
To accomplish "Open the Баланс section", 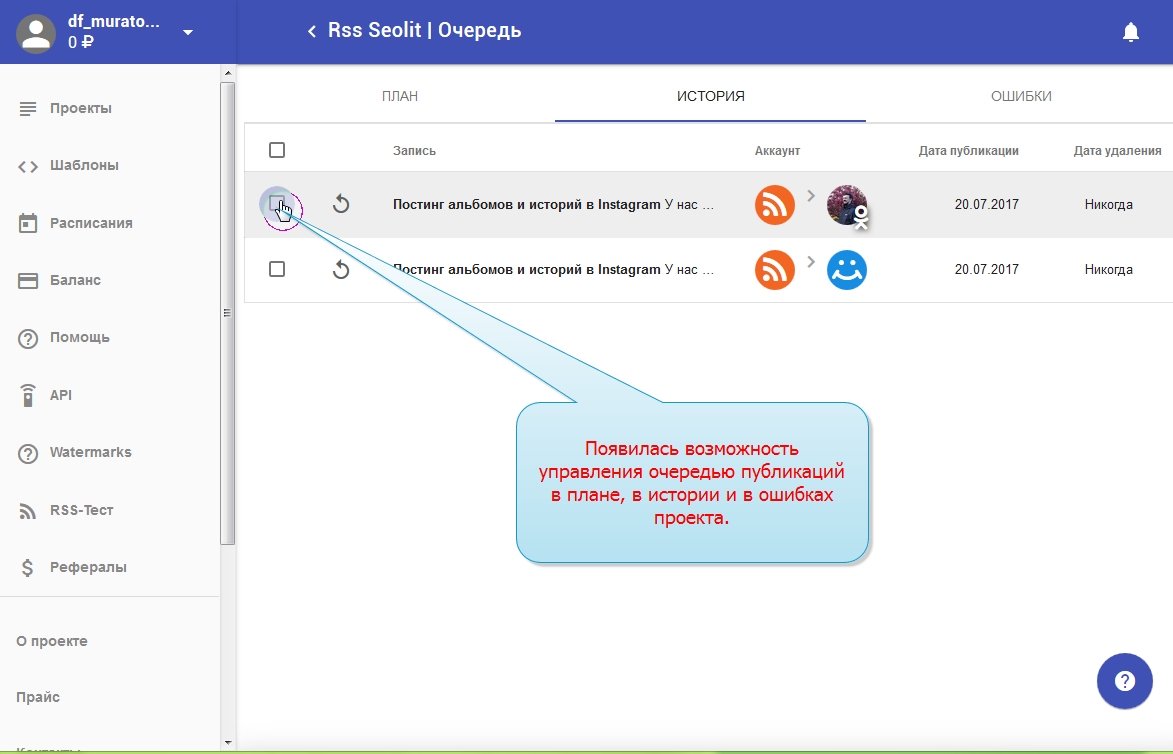I will coord(75,280).
